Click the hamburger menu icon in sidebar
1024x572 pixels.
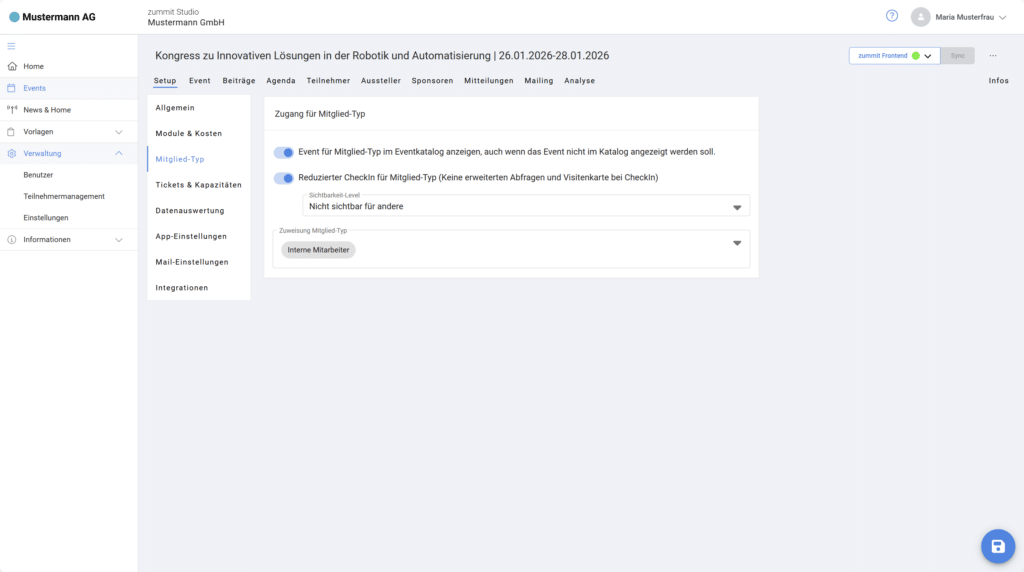point(12,46)
